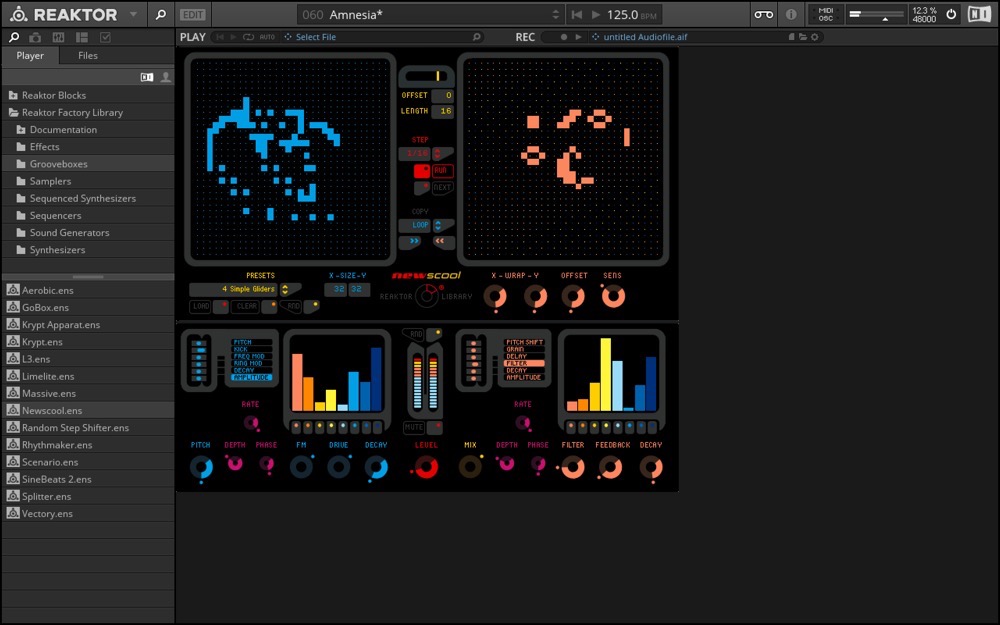Play the recorded audio file in REC bar
The image size is (1000, 625).
click(x=578, y=37)
